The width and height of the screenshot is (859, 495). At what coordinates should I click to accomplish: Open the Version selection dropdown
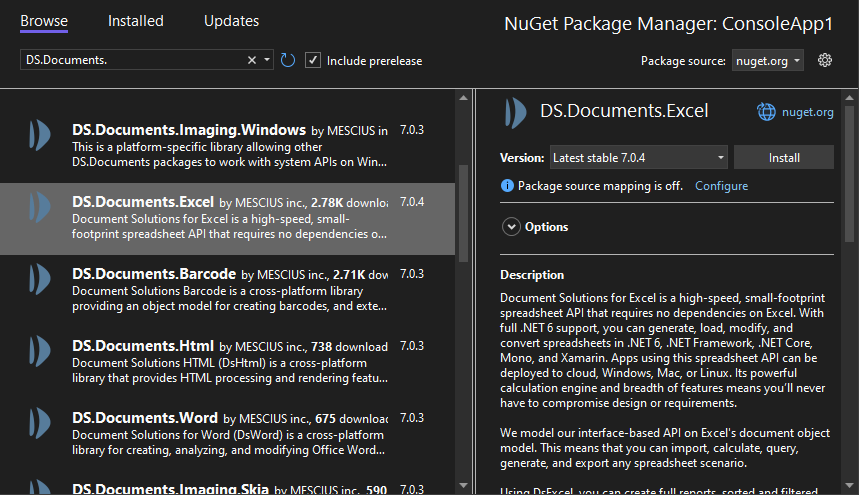click(x=638, y=158)
